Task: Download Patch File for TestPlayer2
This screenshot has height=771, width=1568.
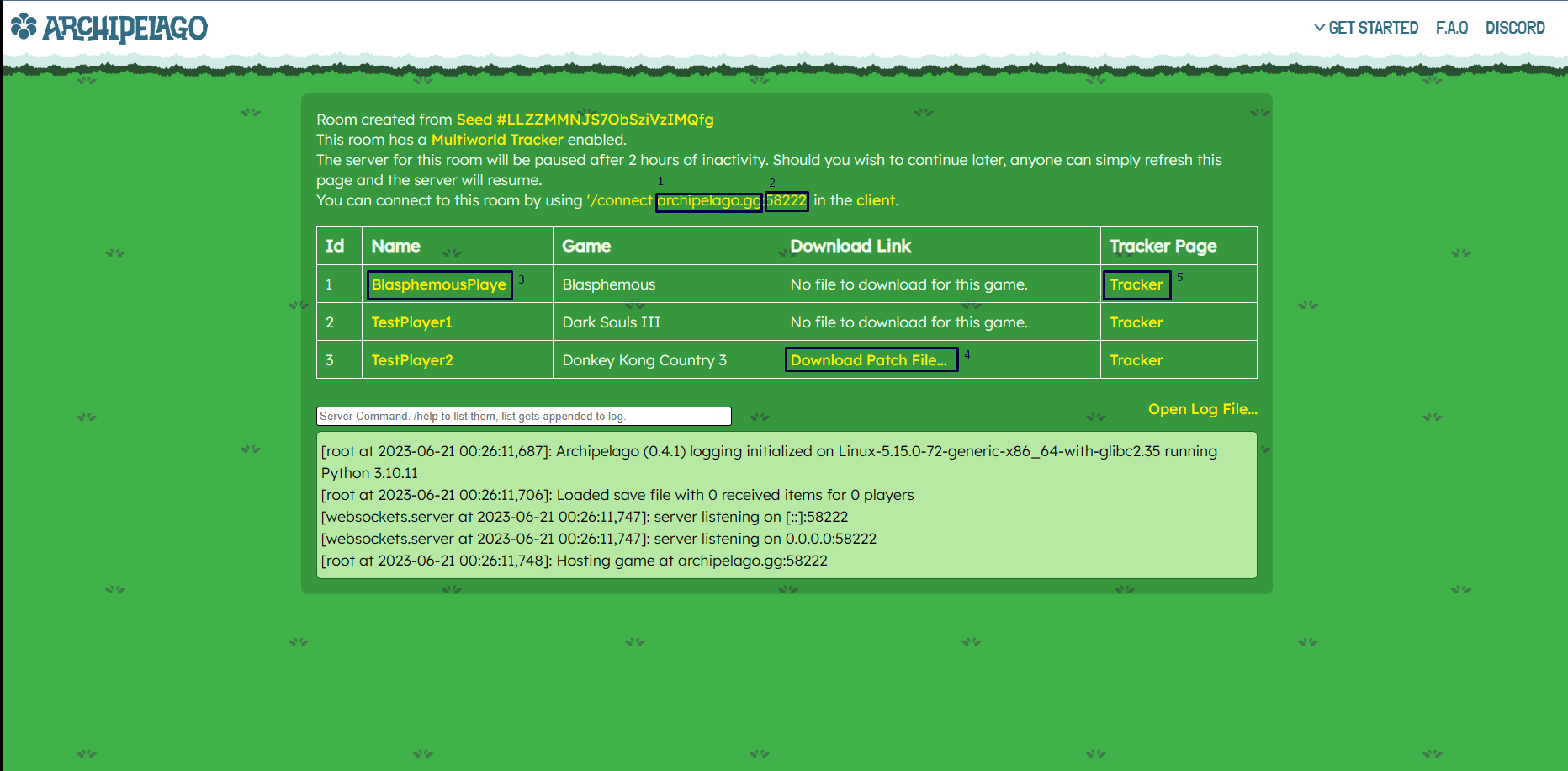Action: (870, 359)
